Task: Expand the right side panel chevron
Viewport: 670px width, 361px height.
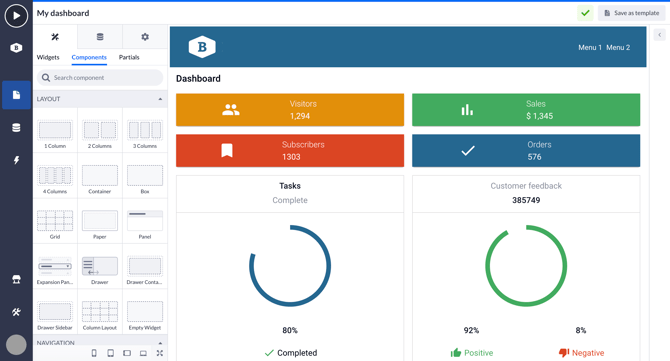Action: [x=659, y=35]
